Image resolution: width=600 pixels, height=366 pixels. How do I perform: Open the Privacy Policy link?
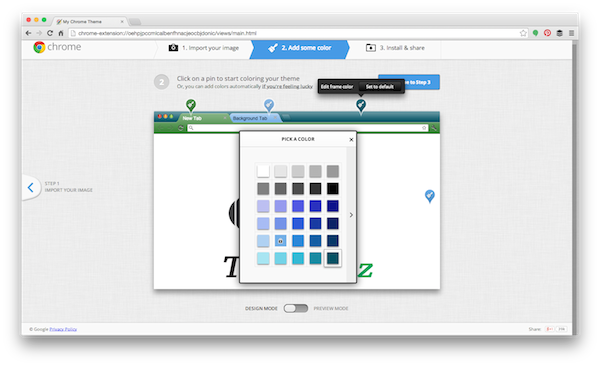63,329
